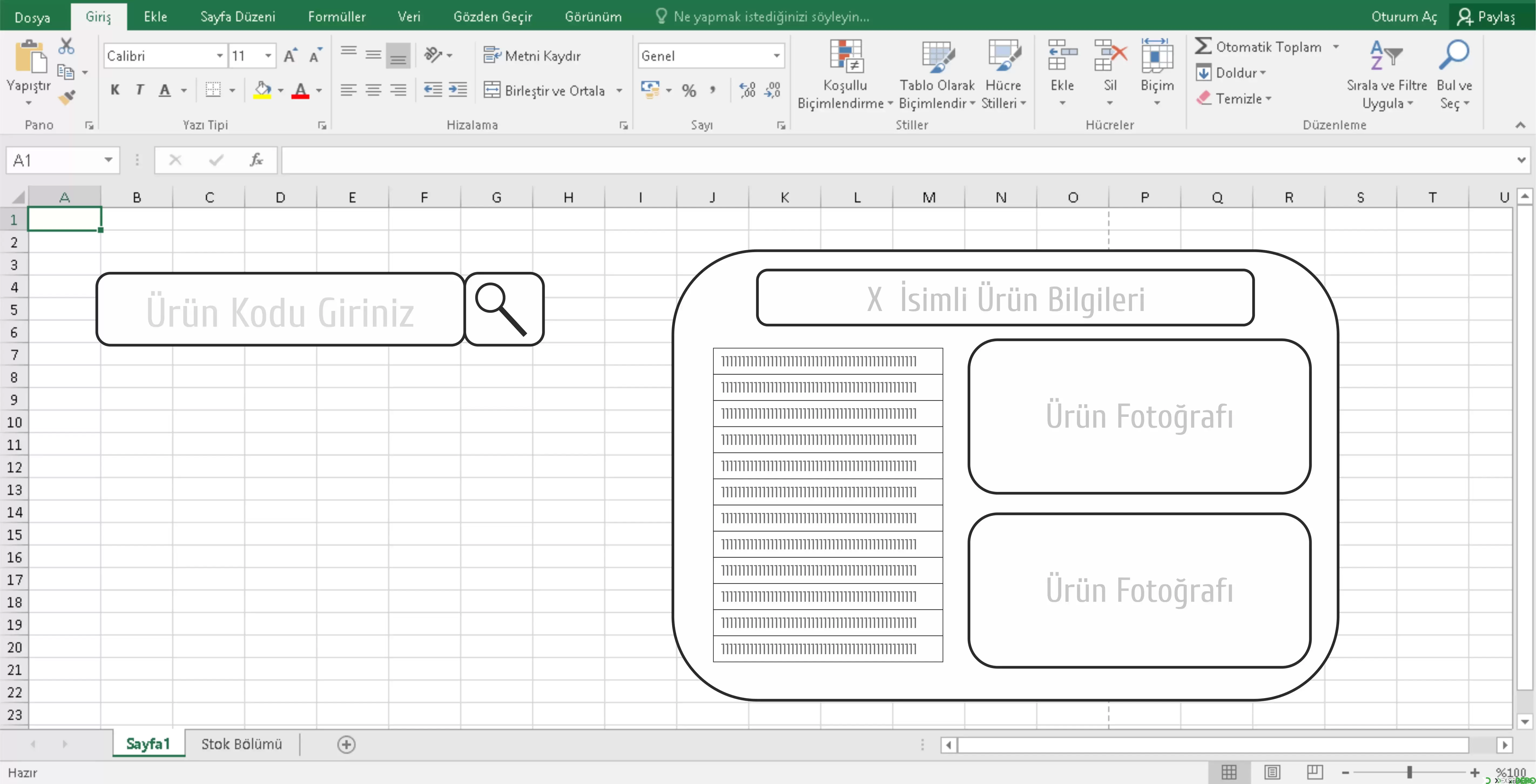Open the Formüller ribbon tab
Viewport: 1536px width, 784px height.
337,17
